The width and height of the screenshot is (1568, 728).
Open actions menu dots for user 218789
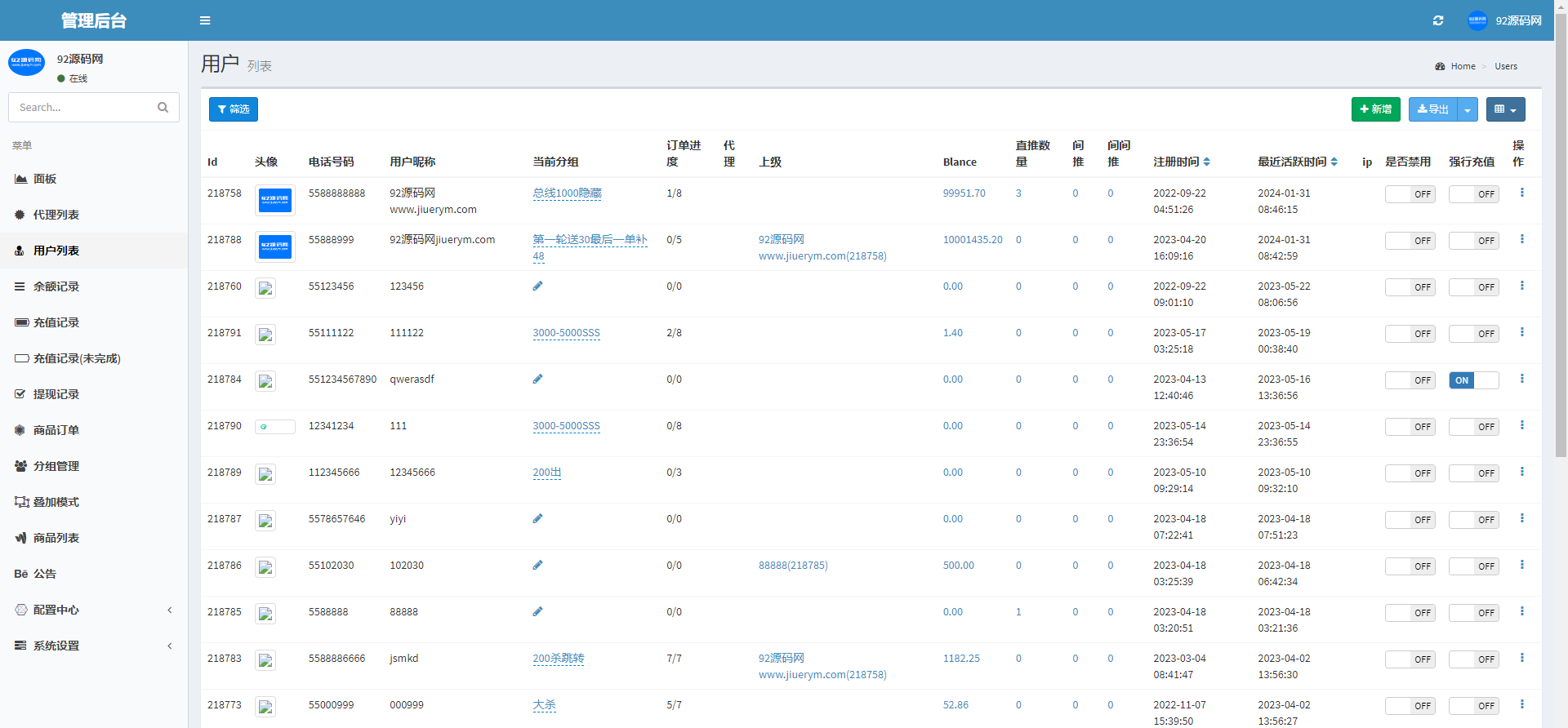[x=1521, y=472]
